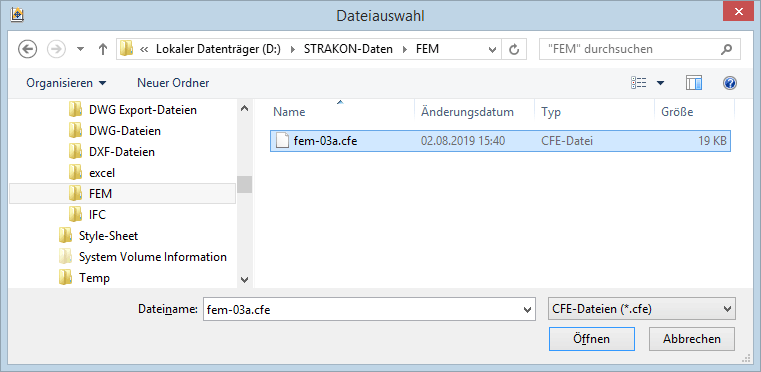This screenshot has height=372, width=761.
Task: Open the Help button
Action: point(730,83)
